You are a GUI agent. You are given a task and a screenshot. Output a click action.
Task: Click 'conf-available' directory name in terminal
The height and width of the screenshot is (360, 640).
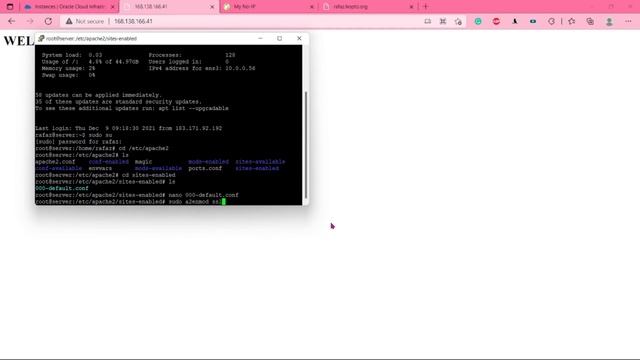[x=58, y=169]
